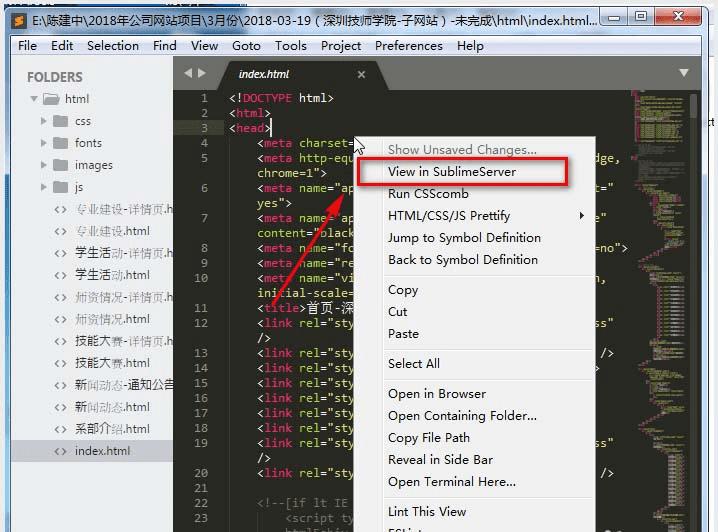Open the Preferences menu

pyautogui.click(x=409, y=46)
